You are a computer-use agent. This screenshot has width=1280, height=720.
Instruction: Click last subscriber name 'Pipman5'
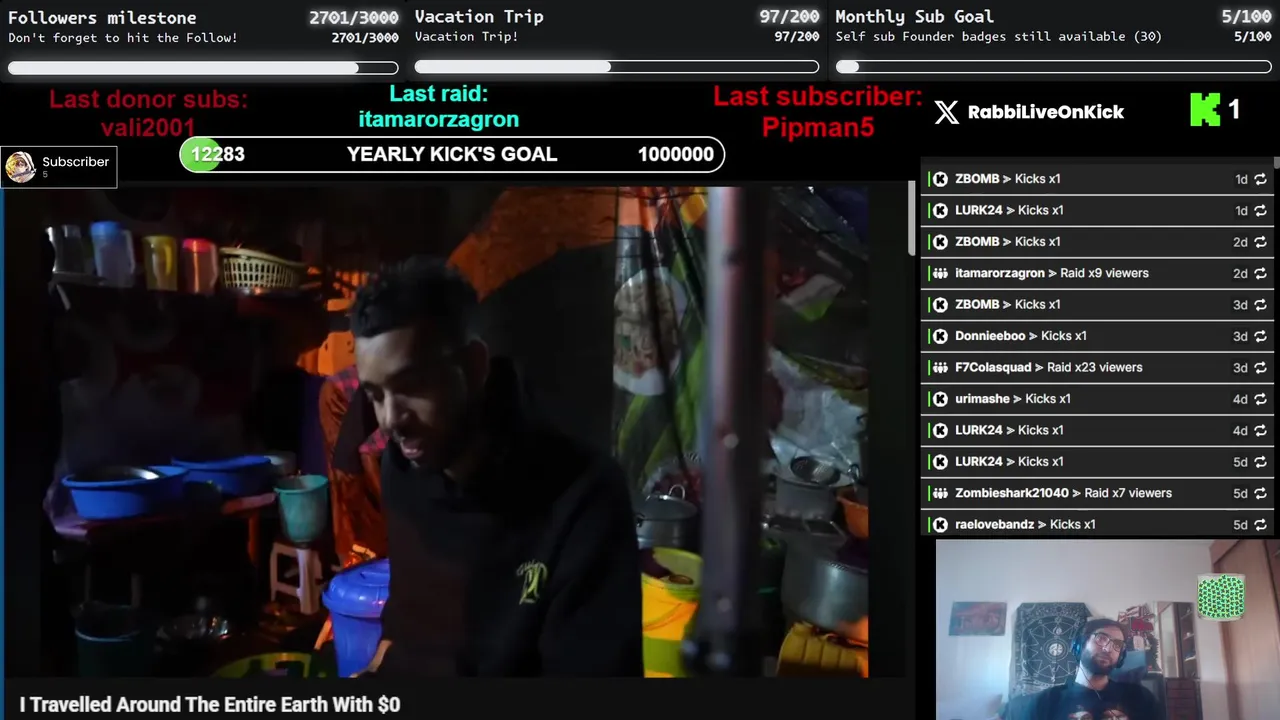[x=818, y=127]
